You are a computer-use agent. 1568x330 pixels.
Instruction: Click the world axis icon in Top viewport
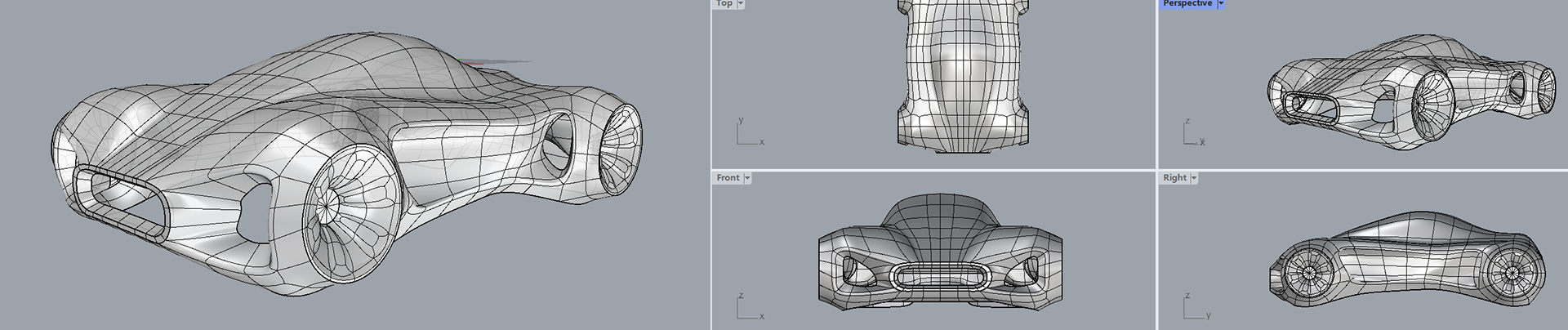(751, 132)
